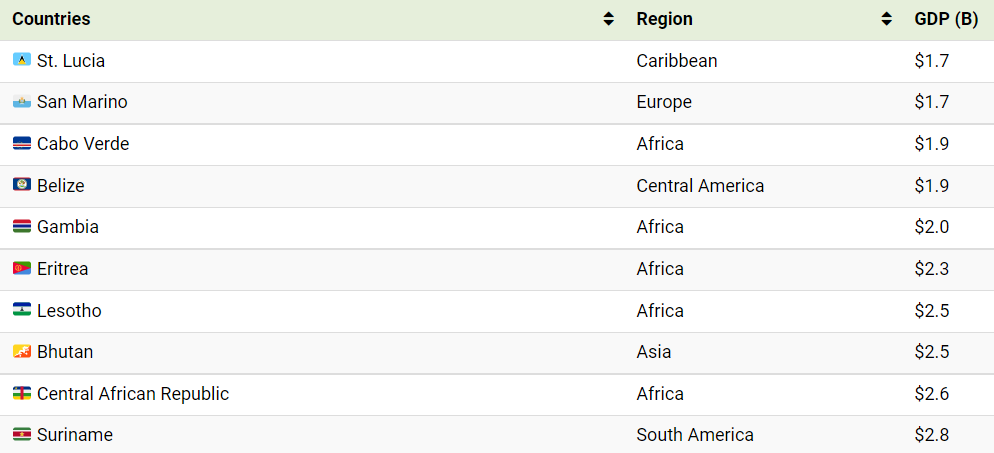Click the Eritrea flag icon
Image resolution: width=994 pixels, height=453 pixels.
[x=22, y=269]
